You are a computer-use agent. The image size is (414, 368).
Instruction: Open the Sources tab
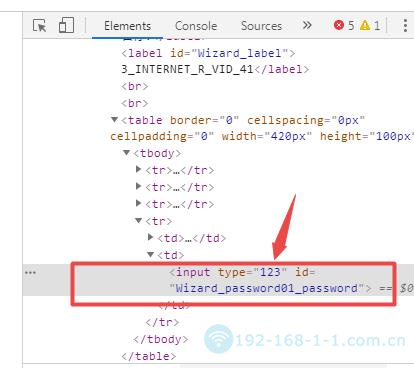(x=261, y=26)
